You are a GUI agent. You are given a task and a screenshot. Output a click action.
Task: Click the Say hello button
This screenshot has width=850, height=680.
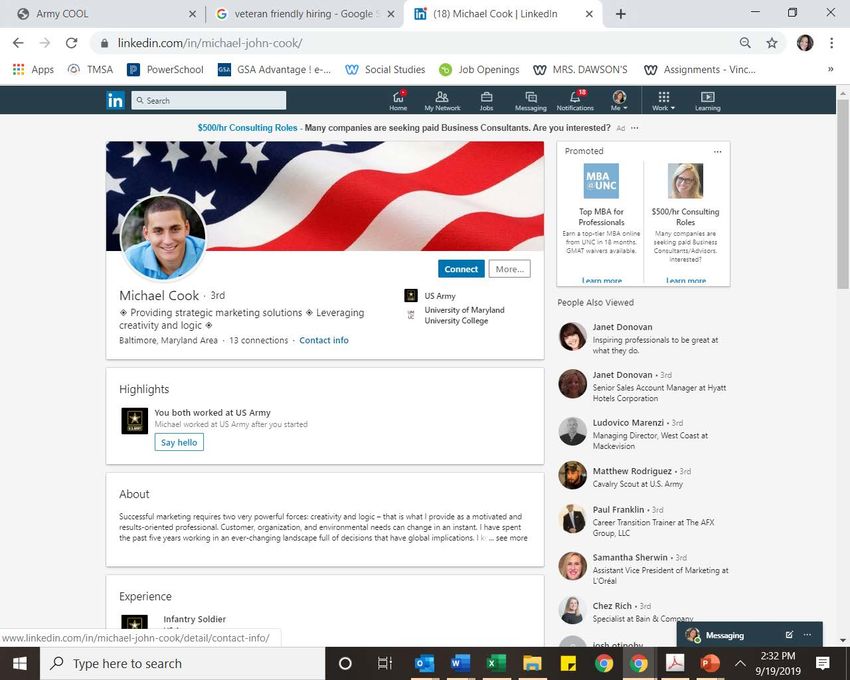coord(179,442)
